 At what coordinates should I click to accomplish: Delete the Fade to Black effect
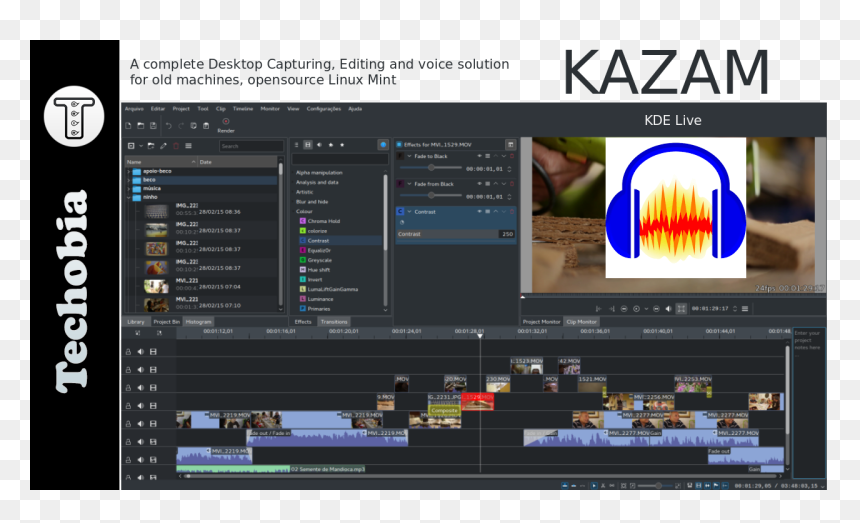(x=512, y=156)
